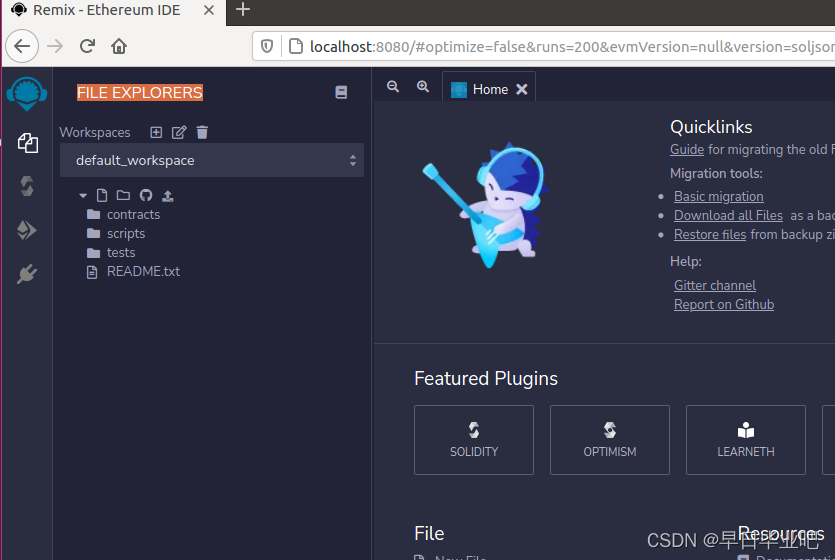Create a new folder in explorer

[123, 195]
